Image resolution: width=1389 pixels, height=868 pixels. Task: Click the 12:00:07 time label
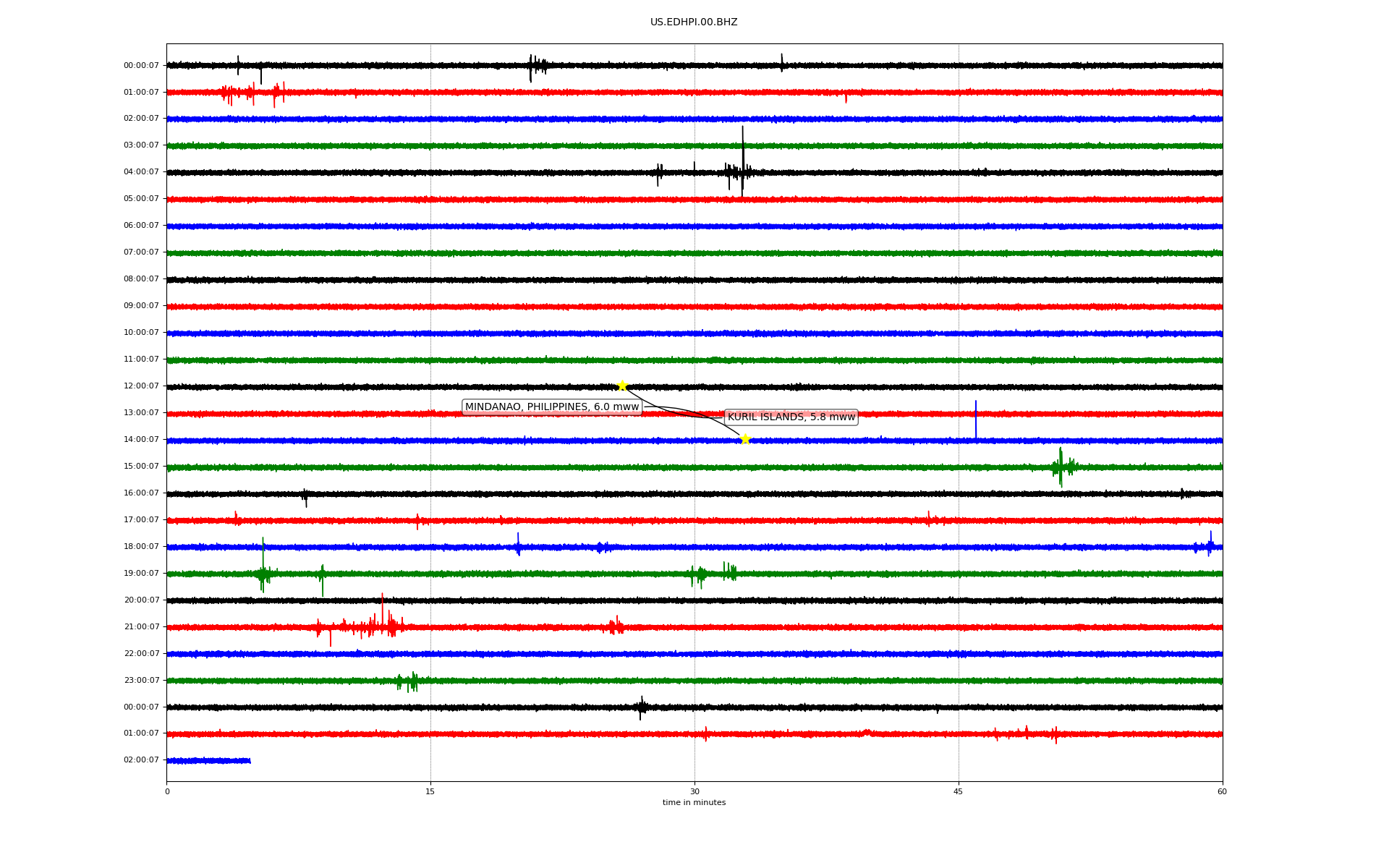(141, 386)
